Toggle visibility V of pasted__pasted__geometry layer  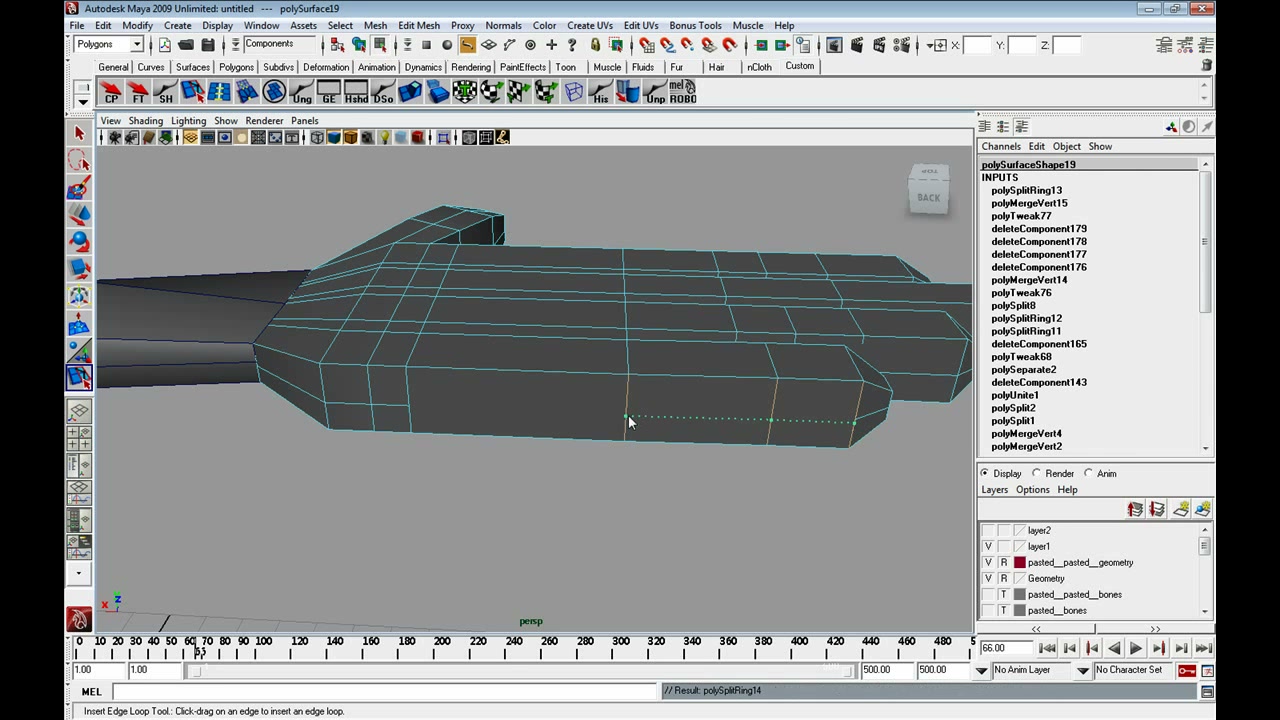[988, 563]
